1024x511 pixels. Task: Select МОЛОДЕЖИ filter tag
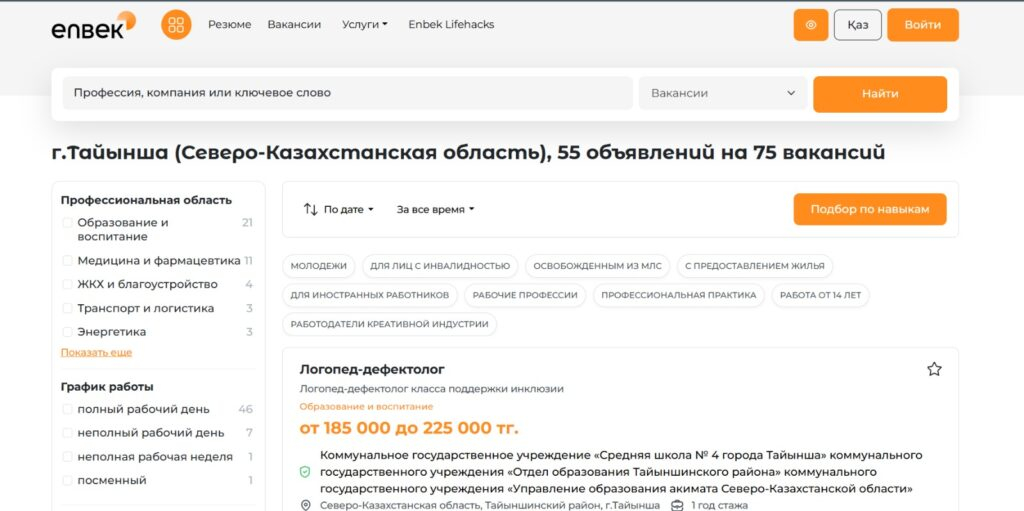tap(319, 266)
